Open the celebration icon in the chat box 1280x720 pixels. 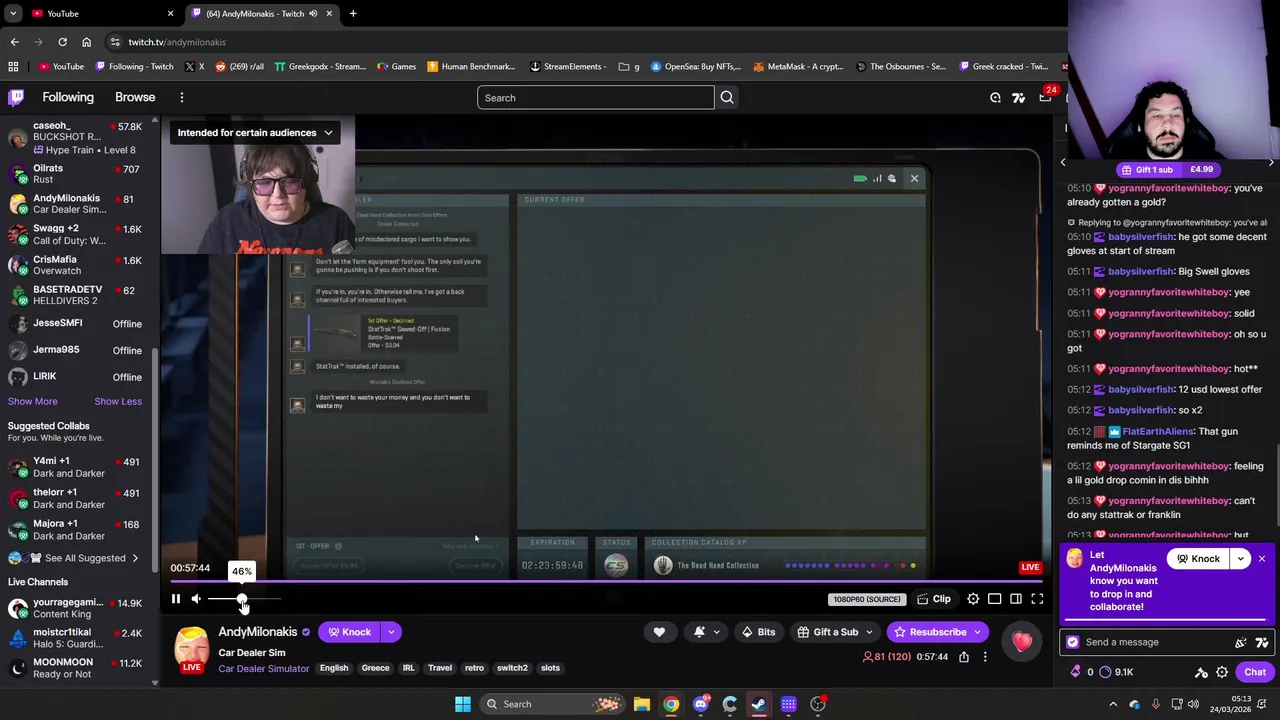click(x=1241, y=642)
